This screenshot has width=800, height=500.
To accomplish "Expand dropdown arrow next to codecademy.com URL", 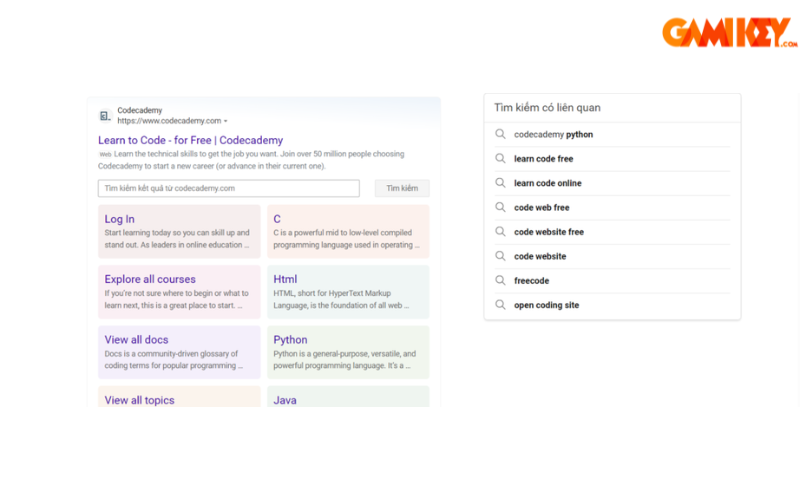I will click(226, 121).
